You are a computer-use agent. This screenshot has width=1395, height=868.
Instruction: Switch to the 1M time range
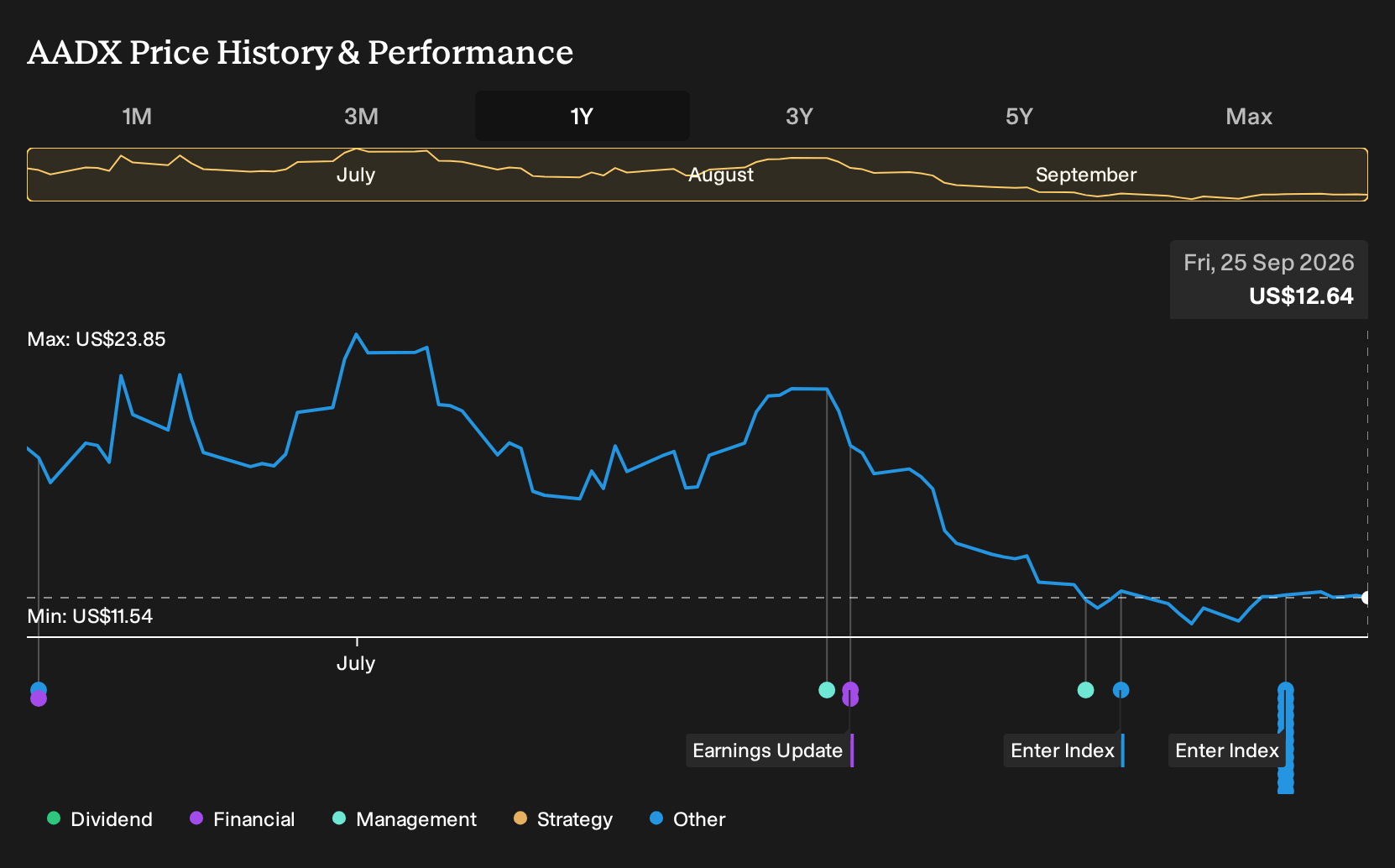[x=137, y=116]
